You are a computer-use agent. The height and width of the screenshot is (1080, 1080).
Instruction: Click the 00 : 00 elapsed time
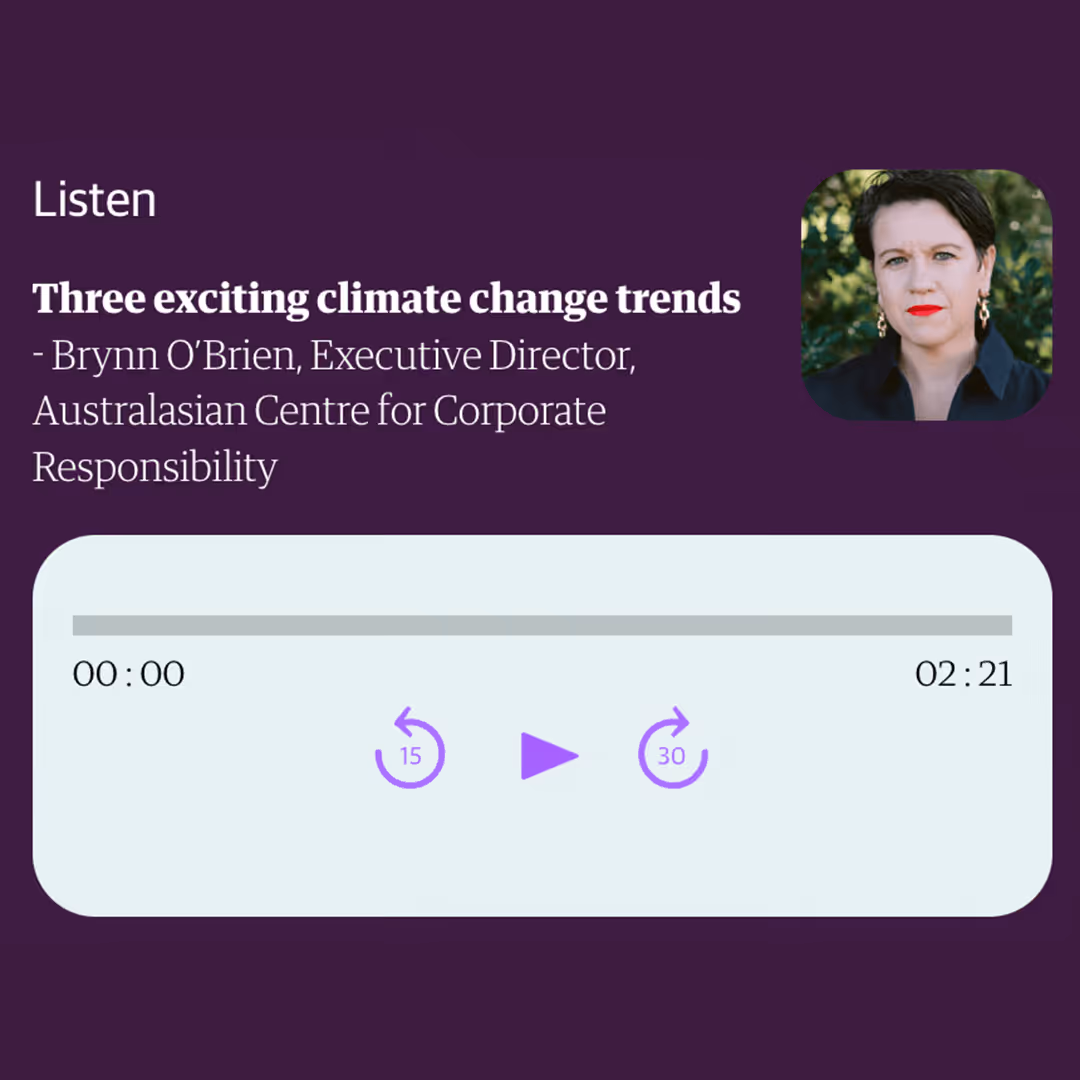point(129,674)
